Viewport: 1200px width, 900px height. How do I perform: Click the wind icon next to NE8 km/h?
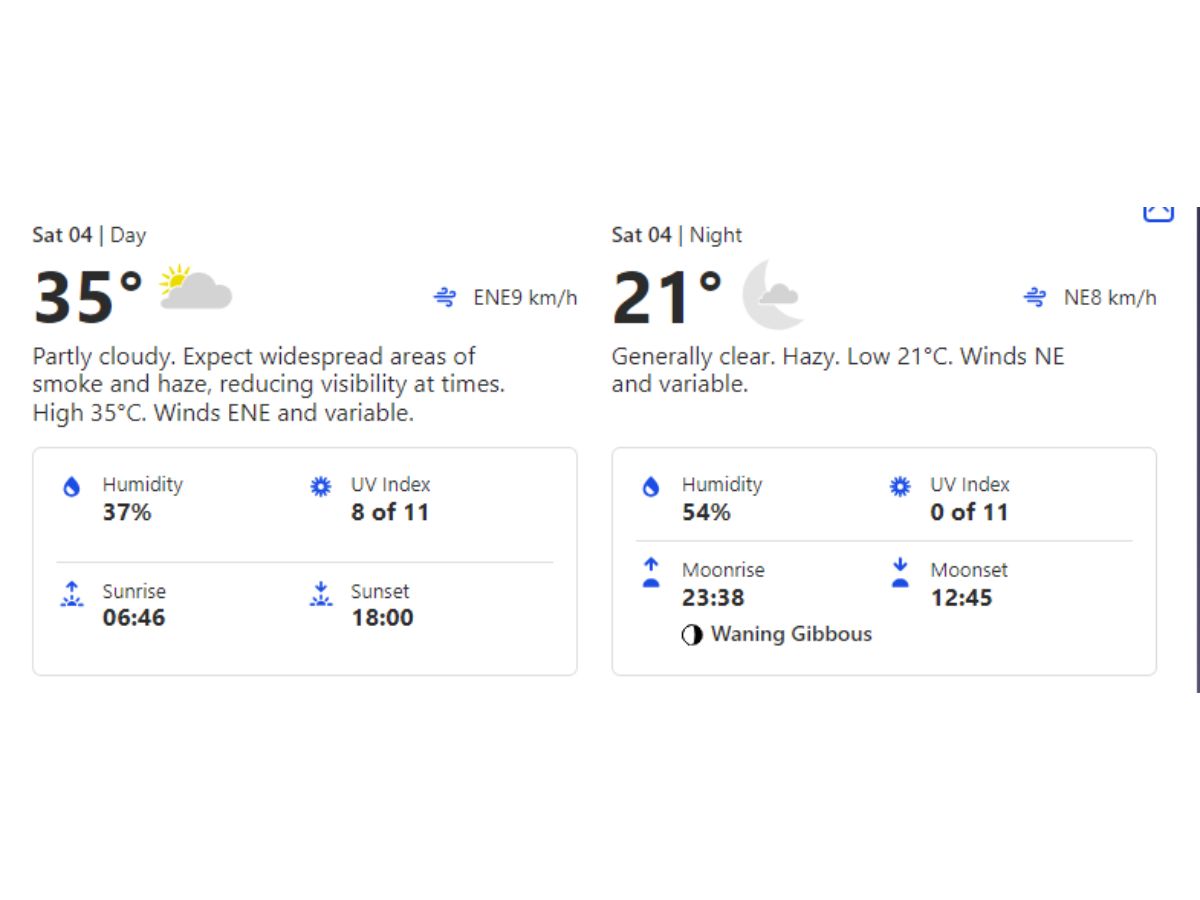(x=1034, y=296)
